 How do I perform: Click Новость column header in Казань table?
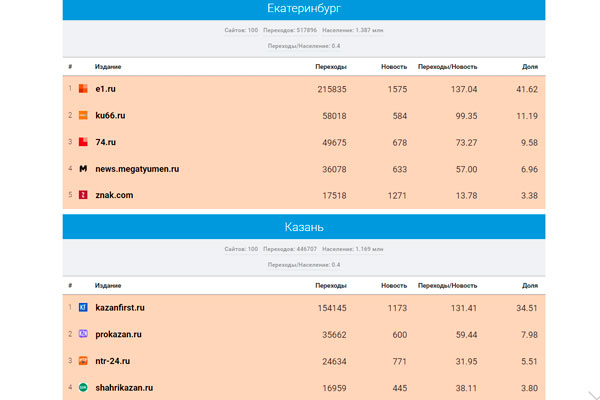(394, 285)
